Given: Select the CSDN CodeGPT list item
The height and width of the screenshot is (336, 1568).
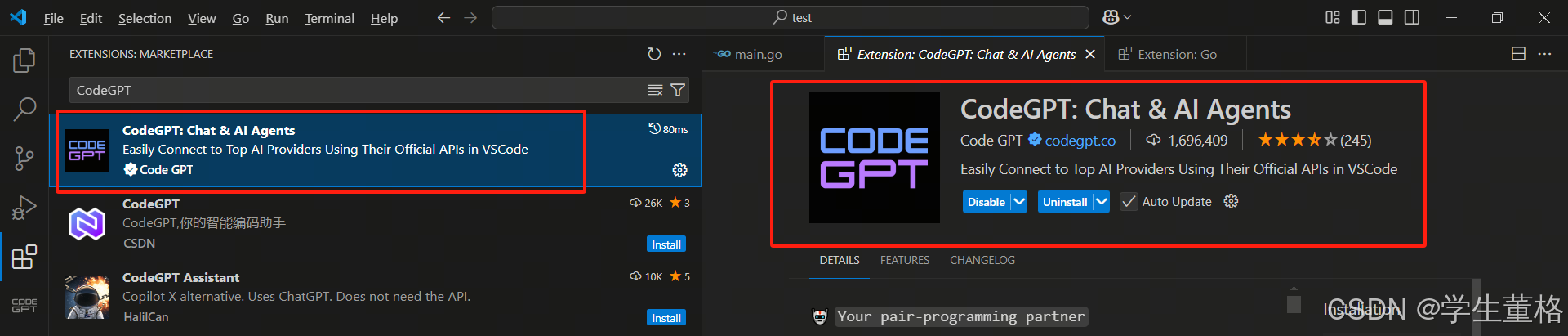Looking at the screenshot, I should click(x=375, y=224).
